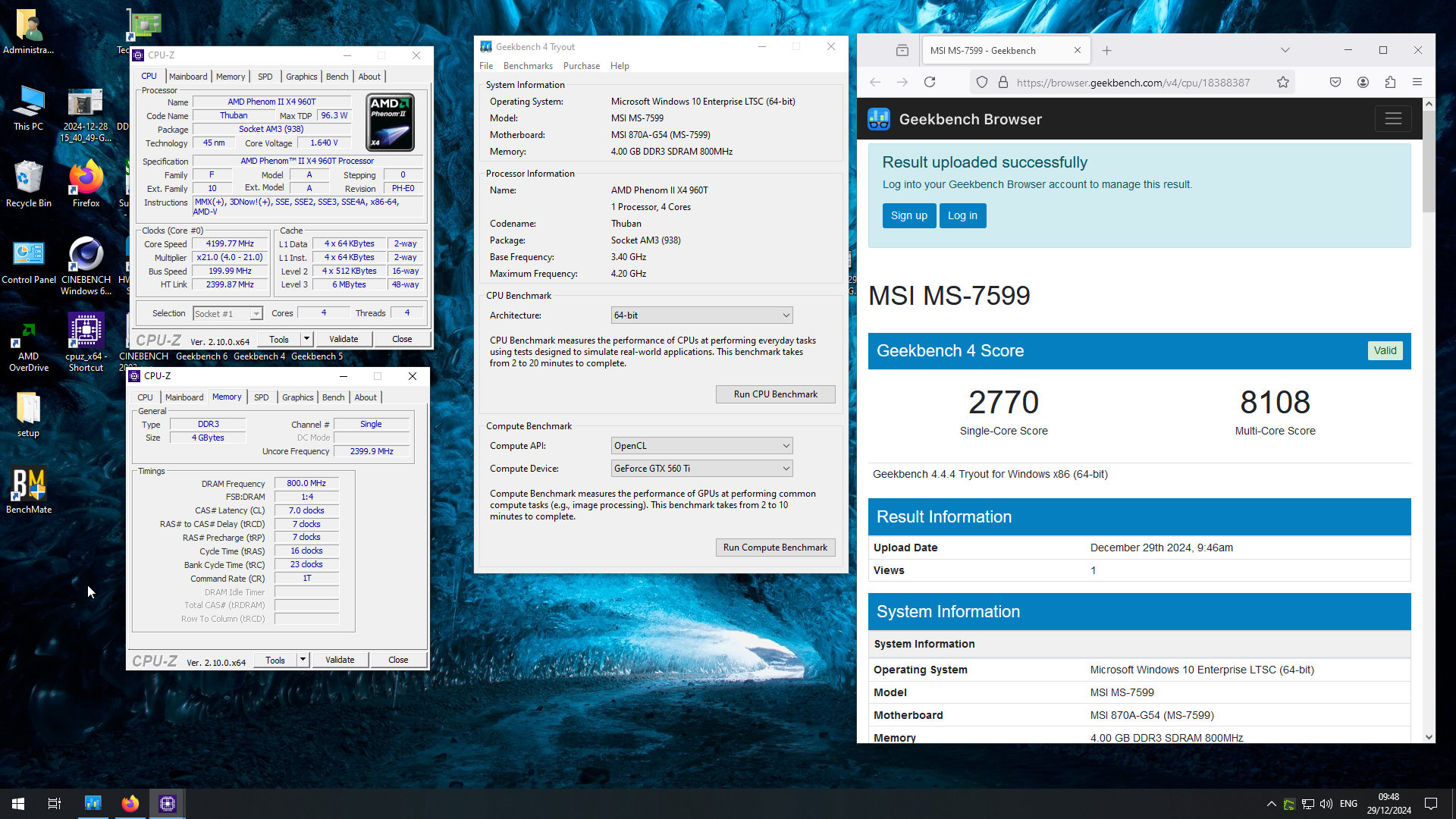1456x819 pixels.
Task: Click the DRAM Frequency 800.0 MHz value
Action: [x=306, y=483]
